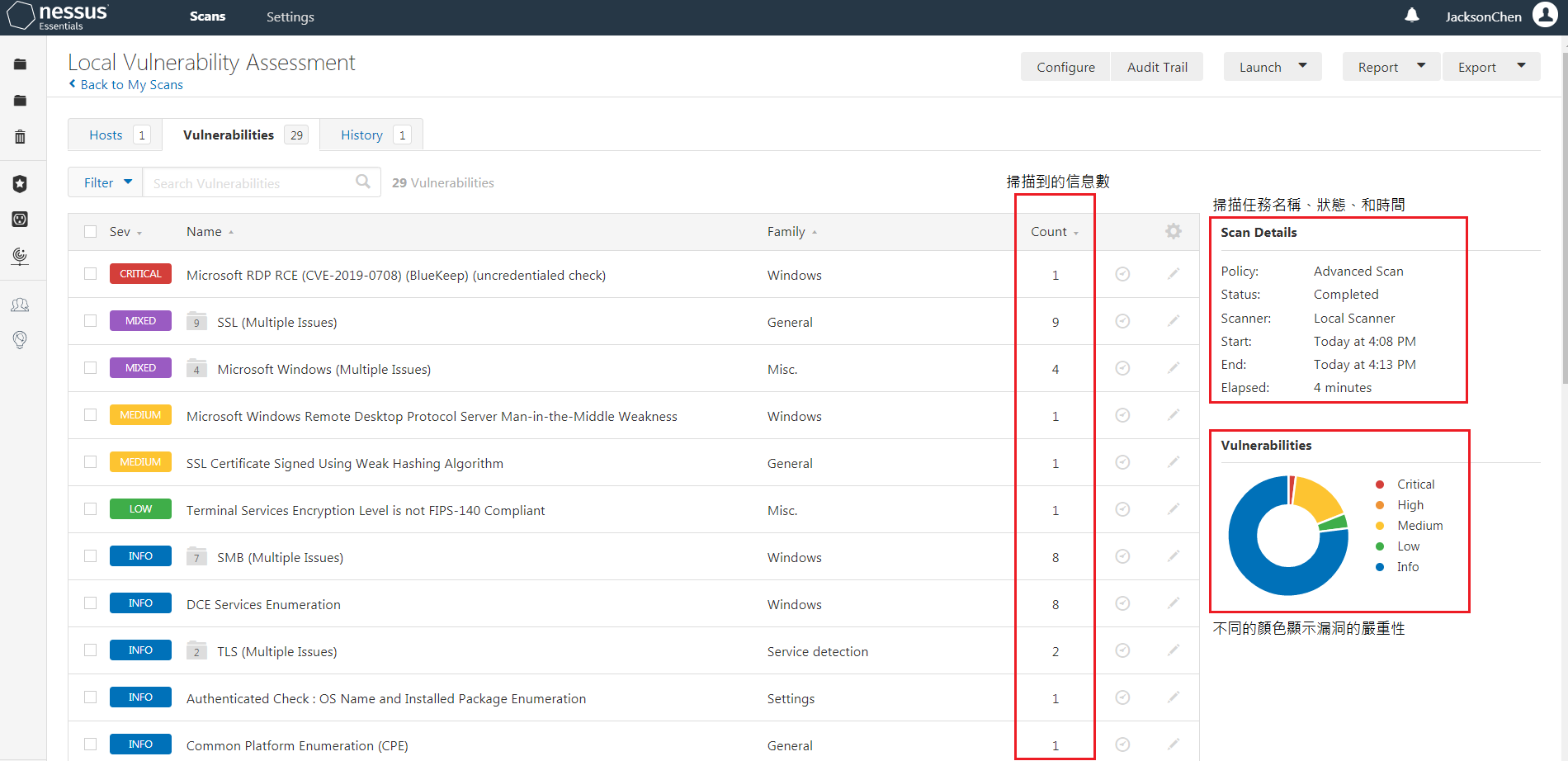Click the Configure button
This screenshot has width=1568, height=761.
[x=1065, y=67]
